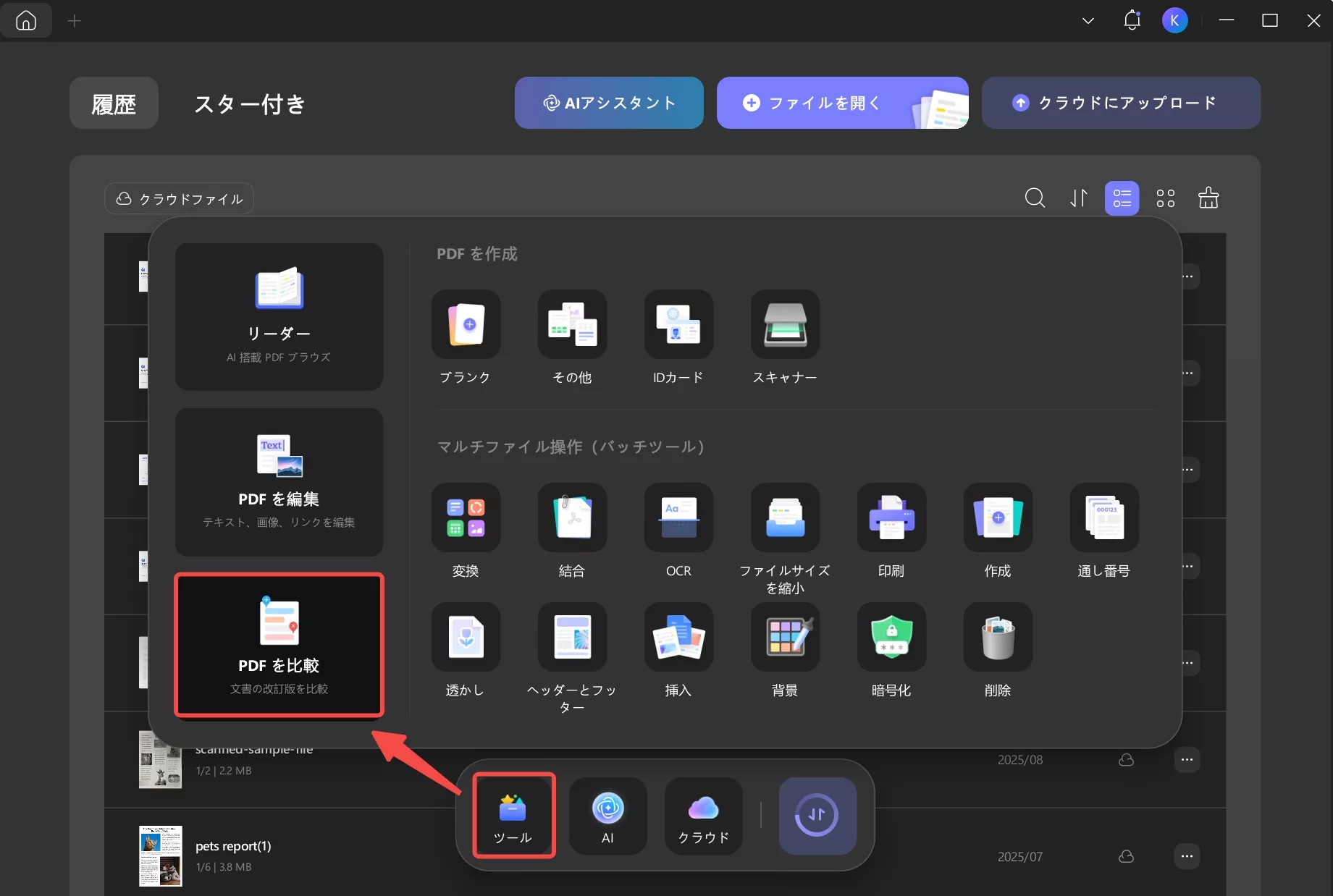Click the clear-history broom icon
This screenshot has height=896, width=1333.
coord(1208,198)
